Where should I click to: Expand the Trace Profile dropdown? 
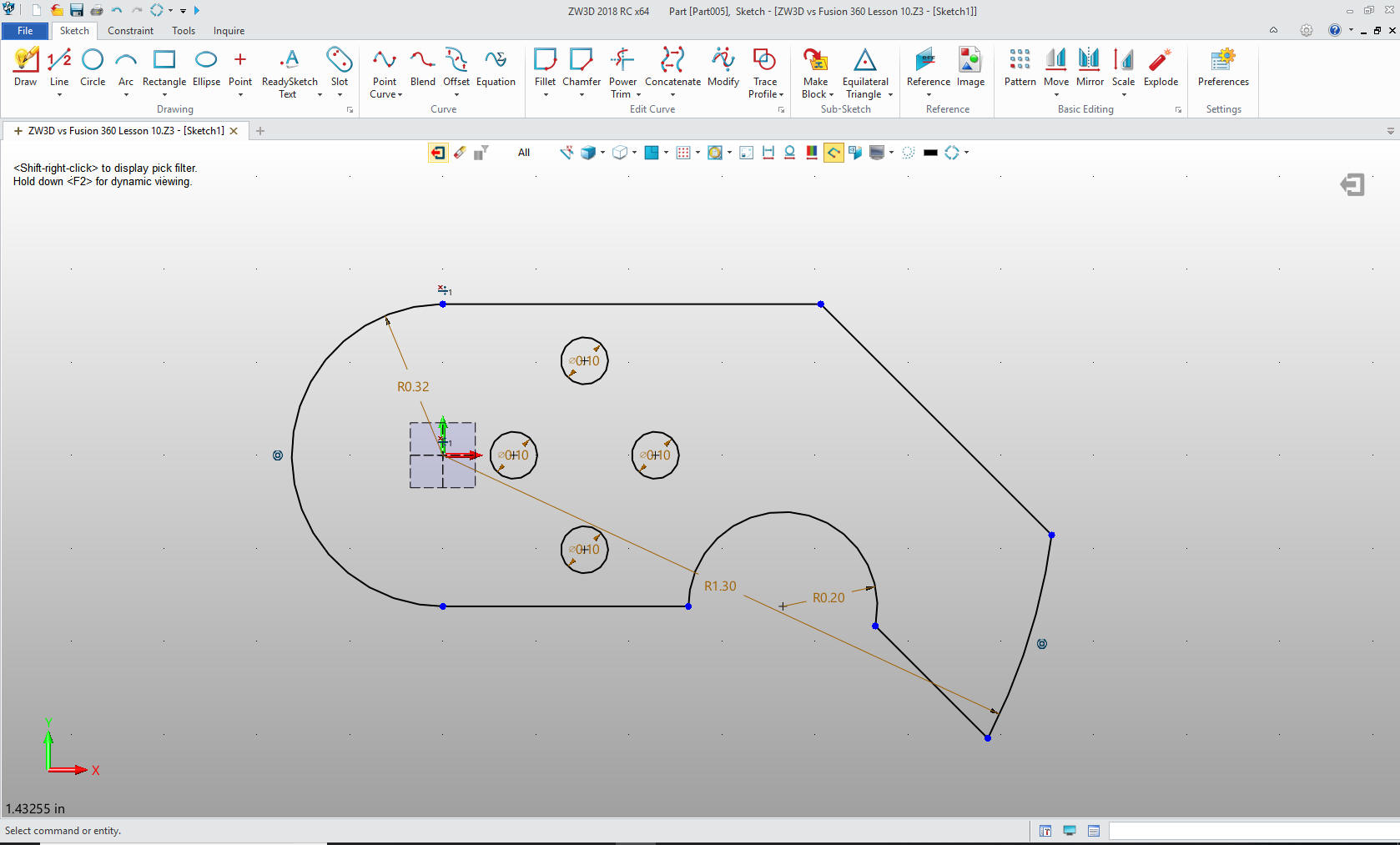point(781,95)
